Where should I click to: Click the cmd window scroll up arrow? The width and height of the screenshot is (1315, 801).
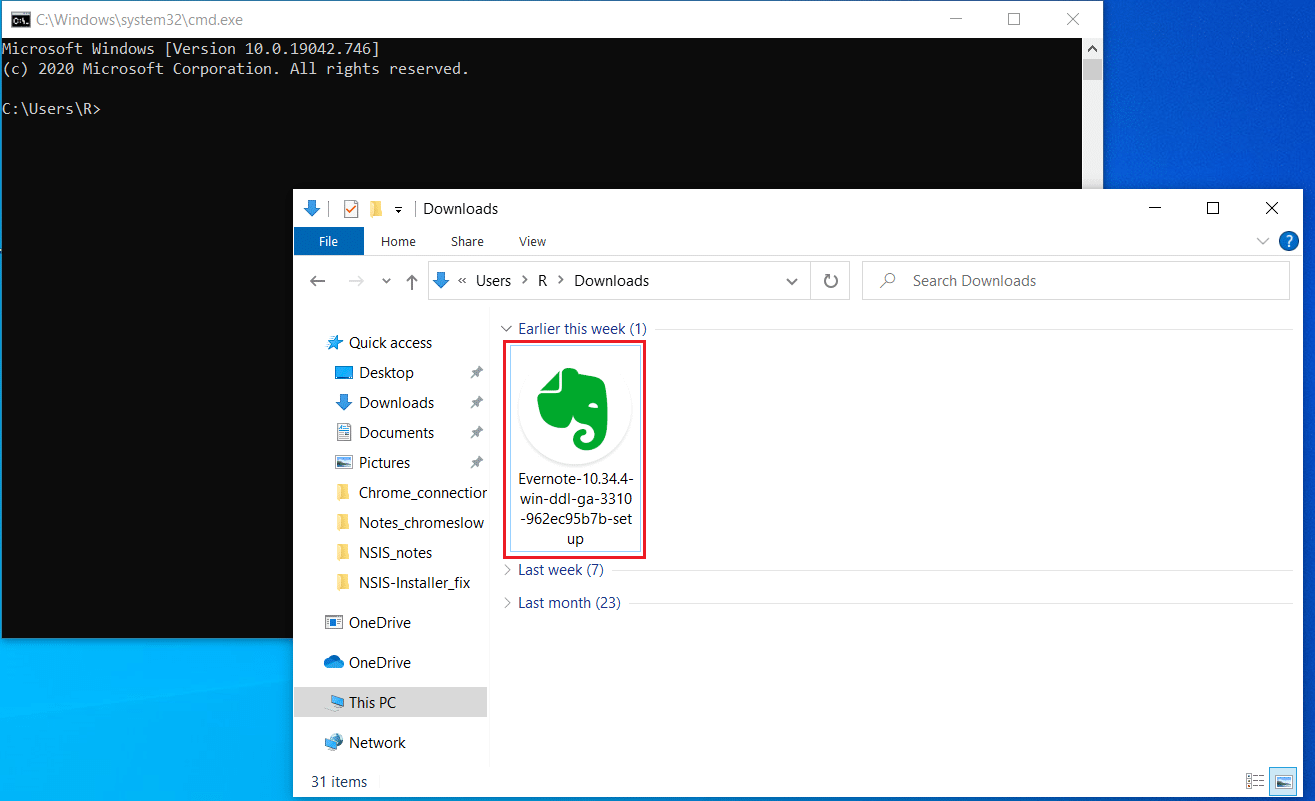(x=1093, y=48)
